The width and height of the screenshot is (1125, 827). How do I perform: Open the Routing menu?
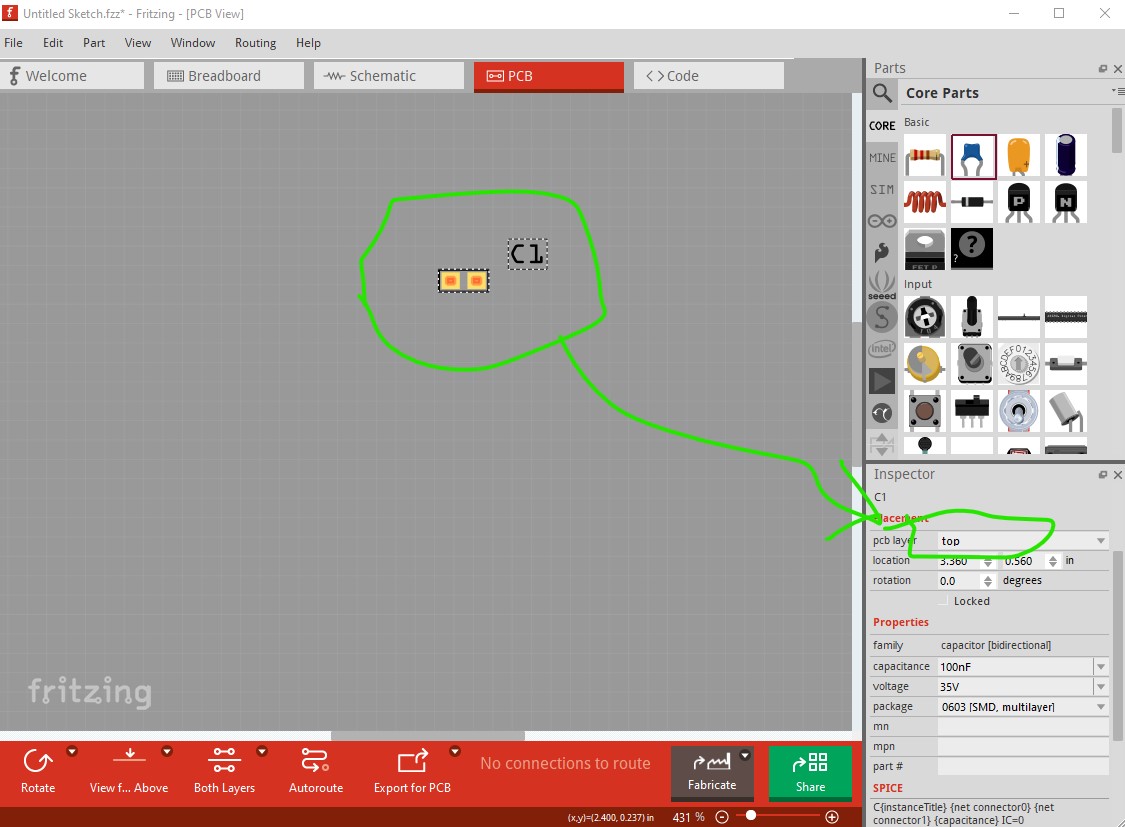tap(255, 43)
